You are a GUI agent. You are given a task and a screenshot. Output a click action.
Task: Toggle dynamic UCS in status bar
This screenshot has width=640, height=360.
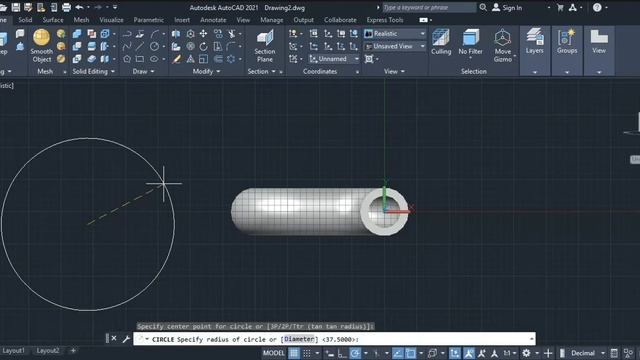pos(455,353)
